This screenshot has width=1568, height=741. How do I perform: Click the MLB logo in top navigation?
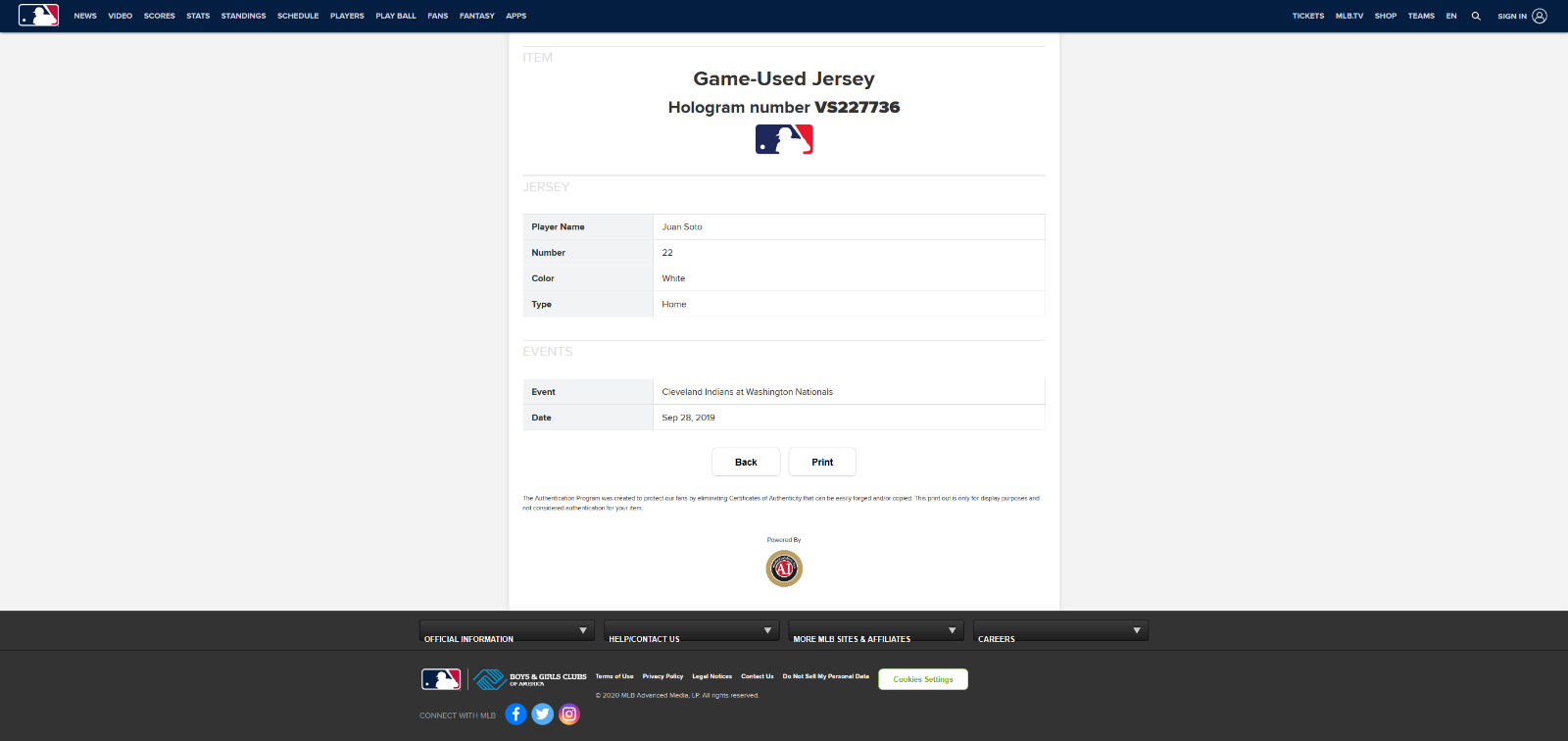click(39, 16)
